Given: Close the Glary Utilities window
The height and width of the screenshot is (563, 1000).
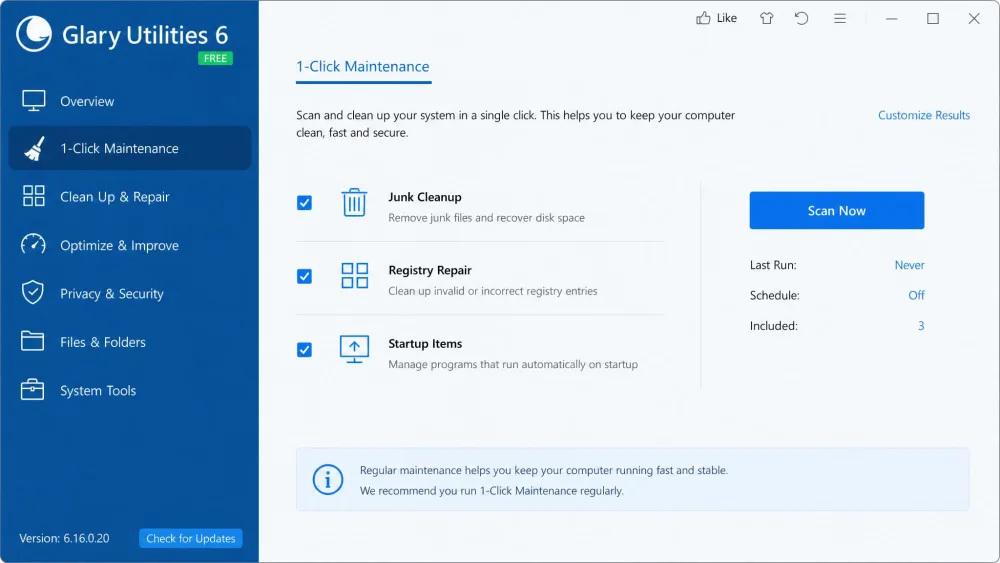Looking at the screenshot, I should [974, 18].
